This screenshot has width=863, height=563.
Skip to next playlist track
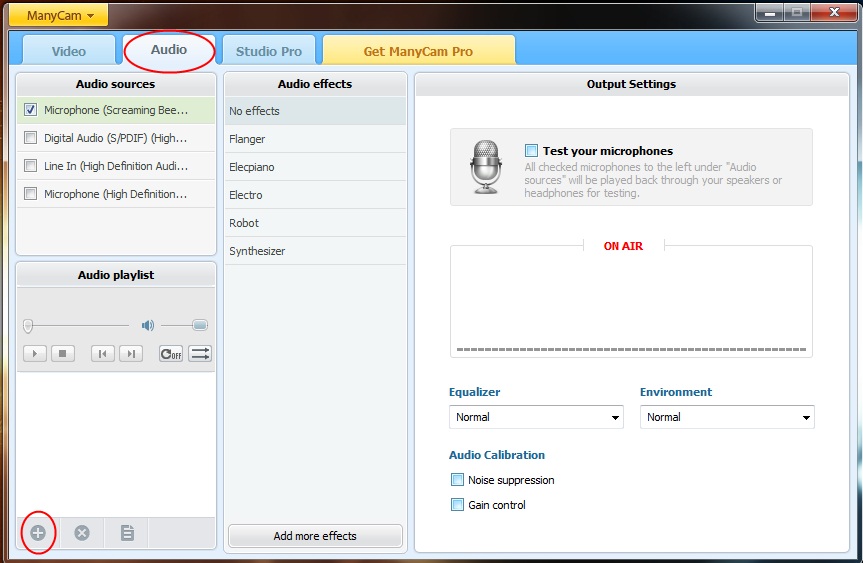(x=131, y=353)
